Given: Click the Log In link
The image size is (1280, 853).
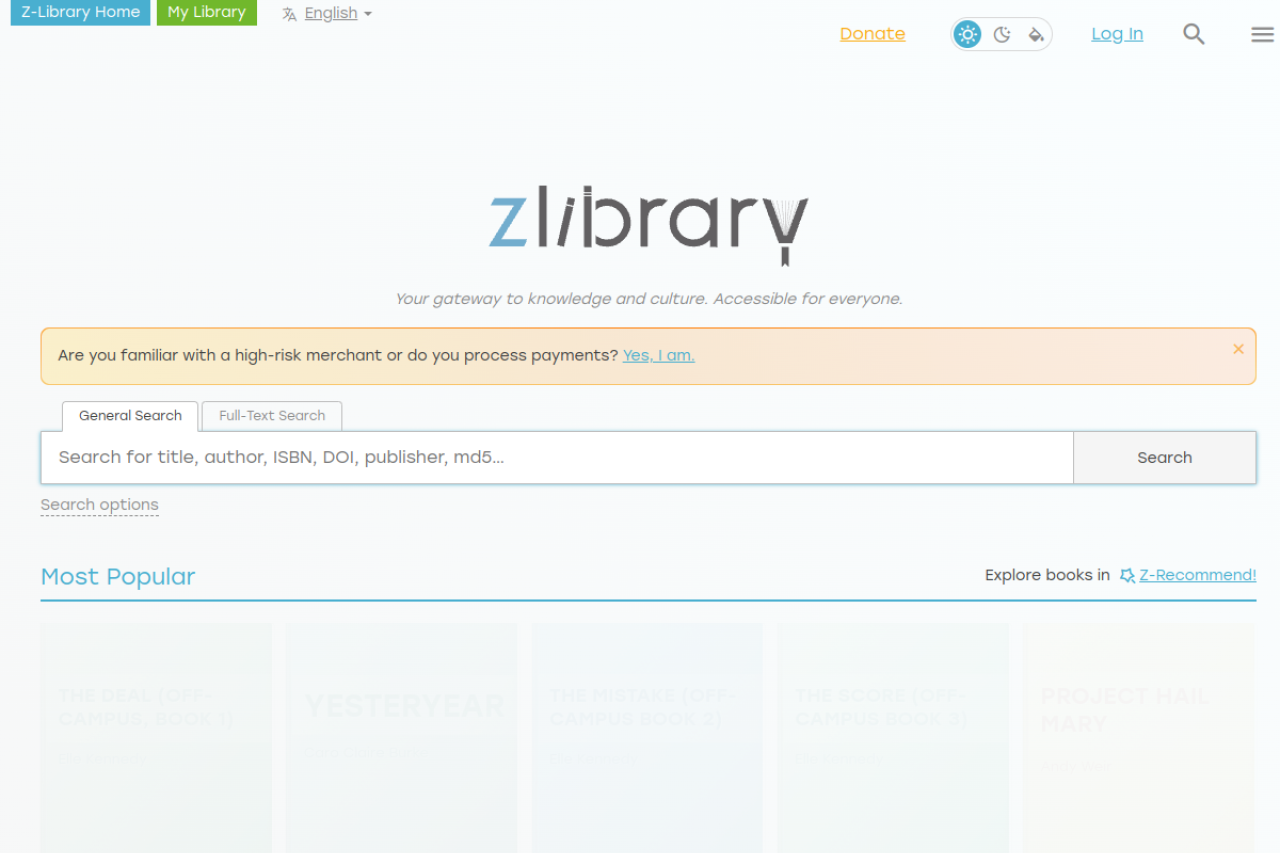Looking at the screenshot, I should coord(1117,34).
